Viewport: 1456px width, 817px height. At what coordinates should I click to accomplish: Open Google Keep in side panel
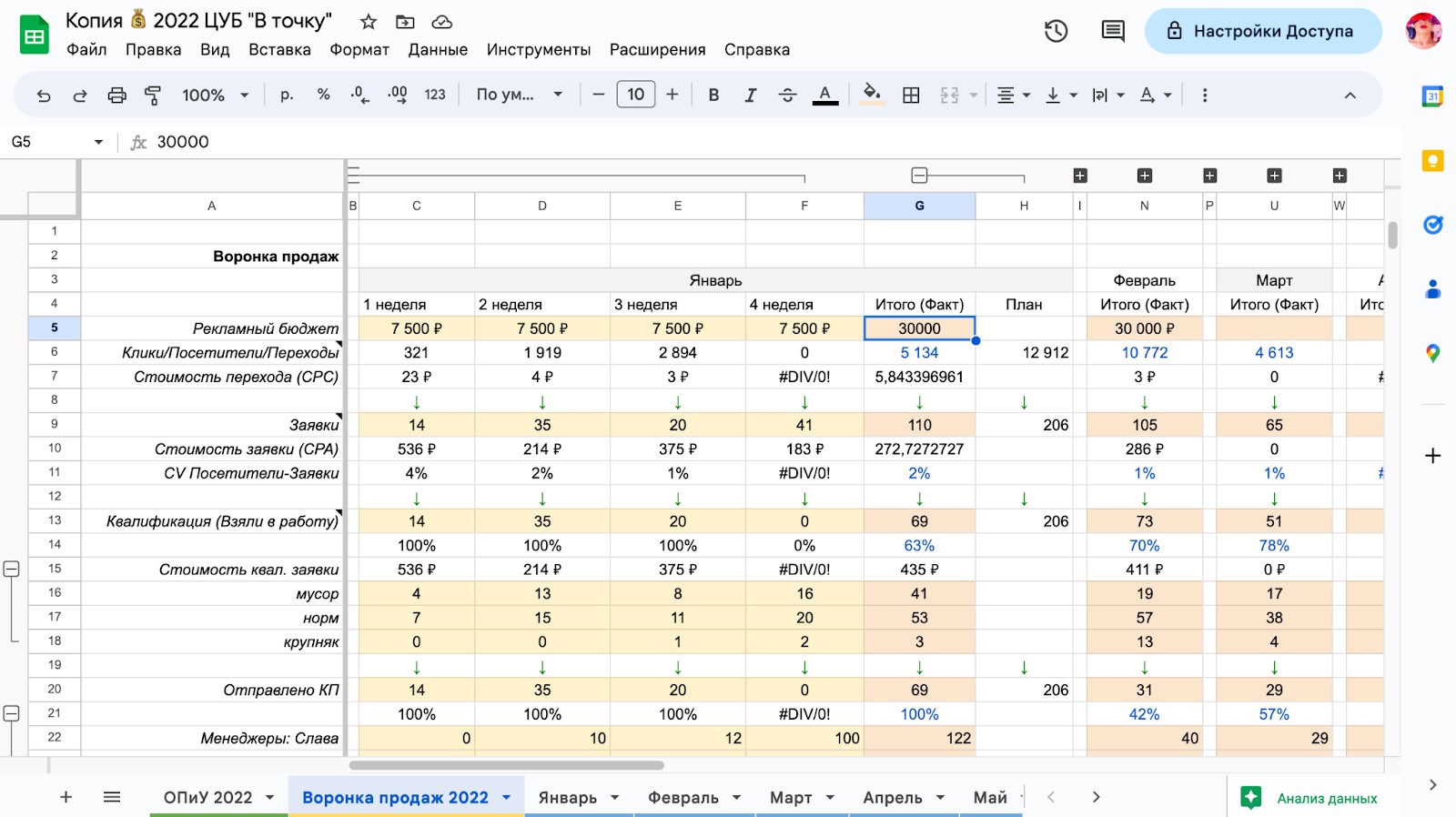(1432, 161)
